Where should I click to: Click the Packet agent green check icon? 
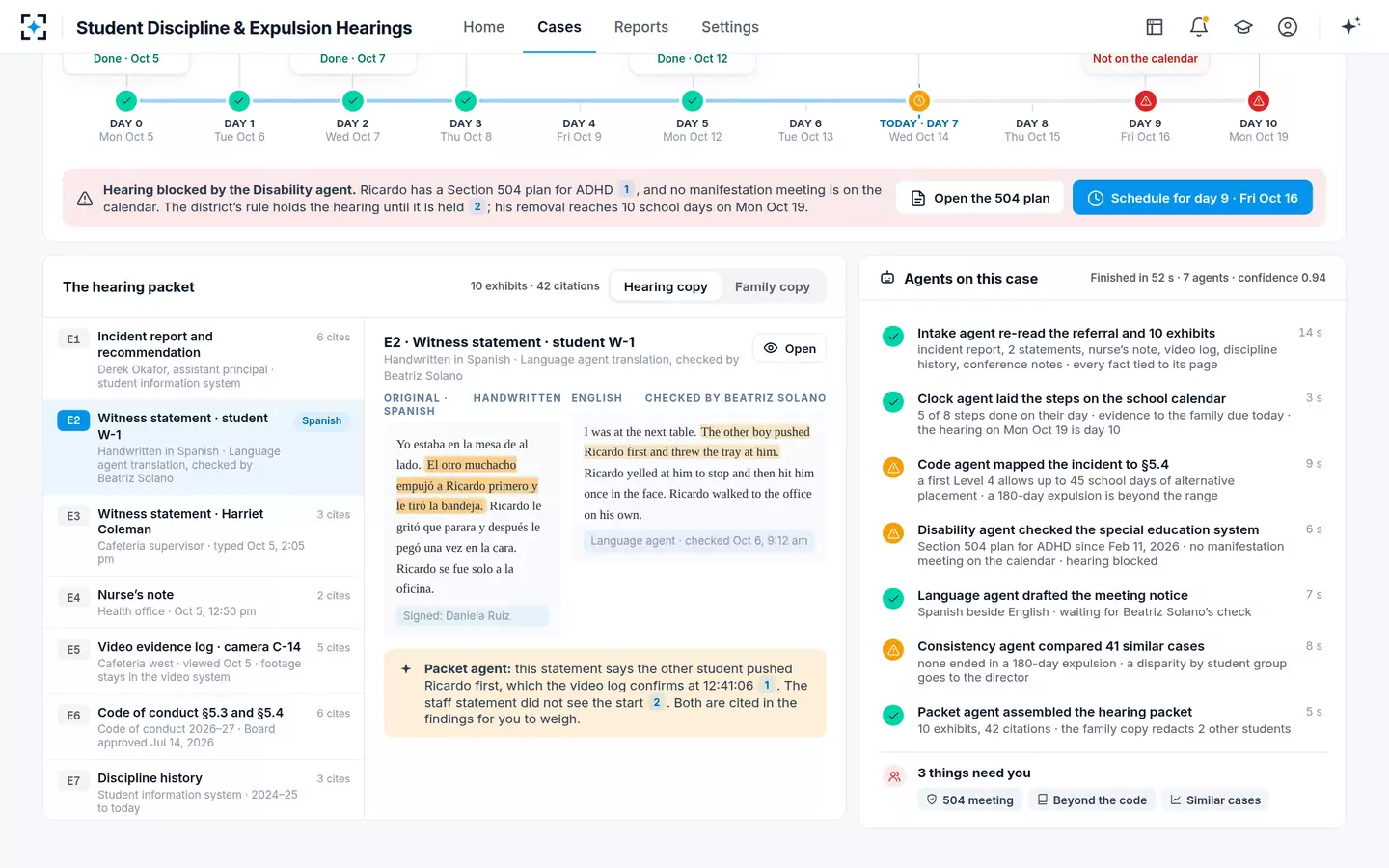click(x=893, y=715)
